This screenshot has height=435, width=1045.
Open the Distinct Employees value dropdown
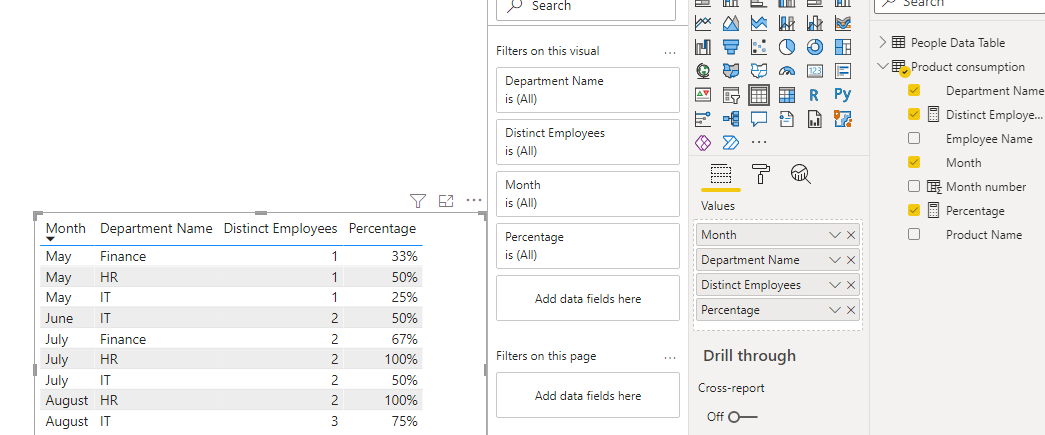(834, 285)
